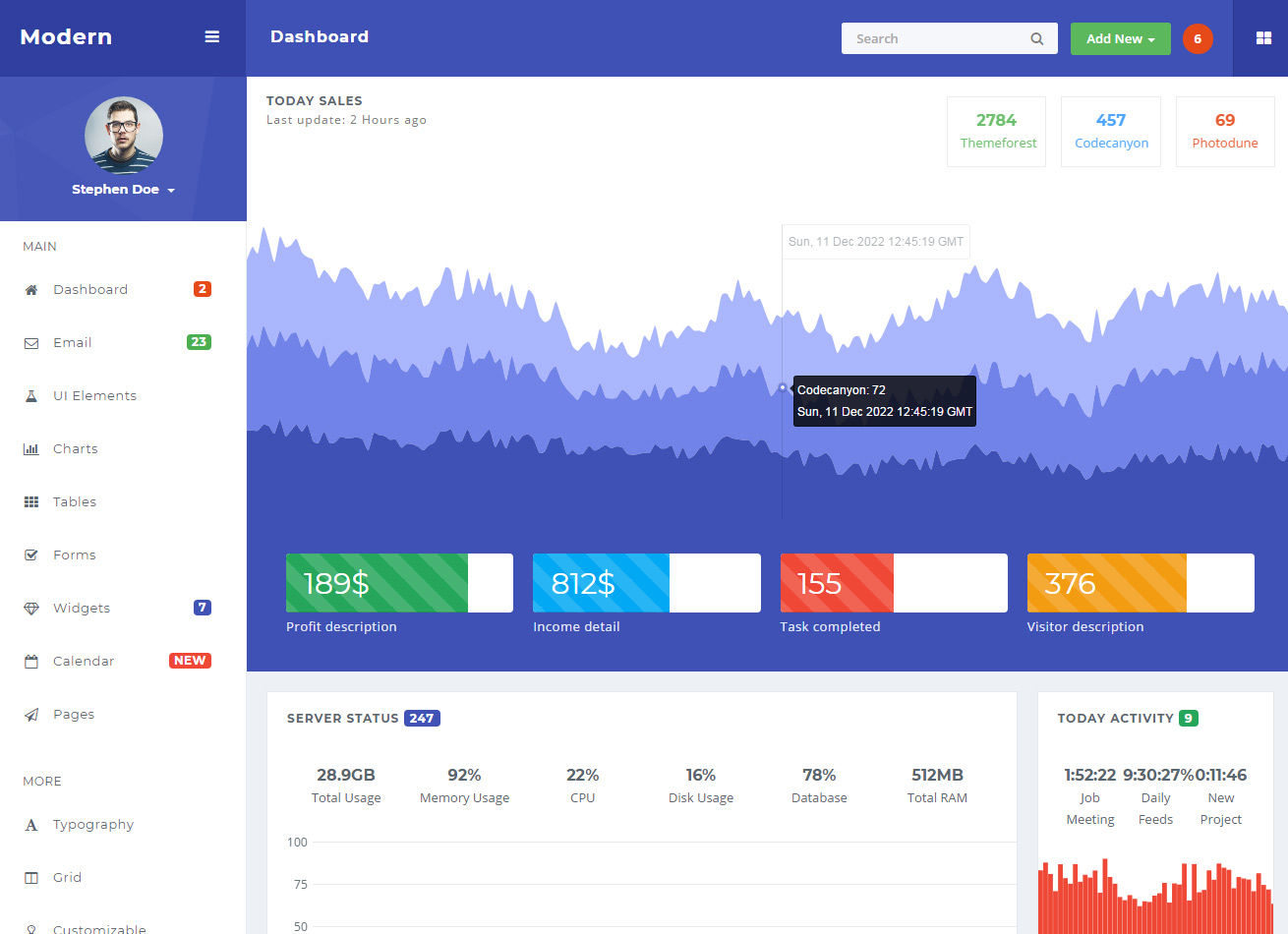Click the Calendar icon in the sidebar

31,662
